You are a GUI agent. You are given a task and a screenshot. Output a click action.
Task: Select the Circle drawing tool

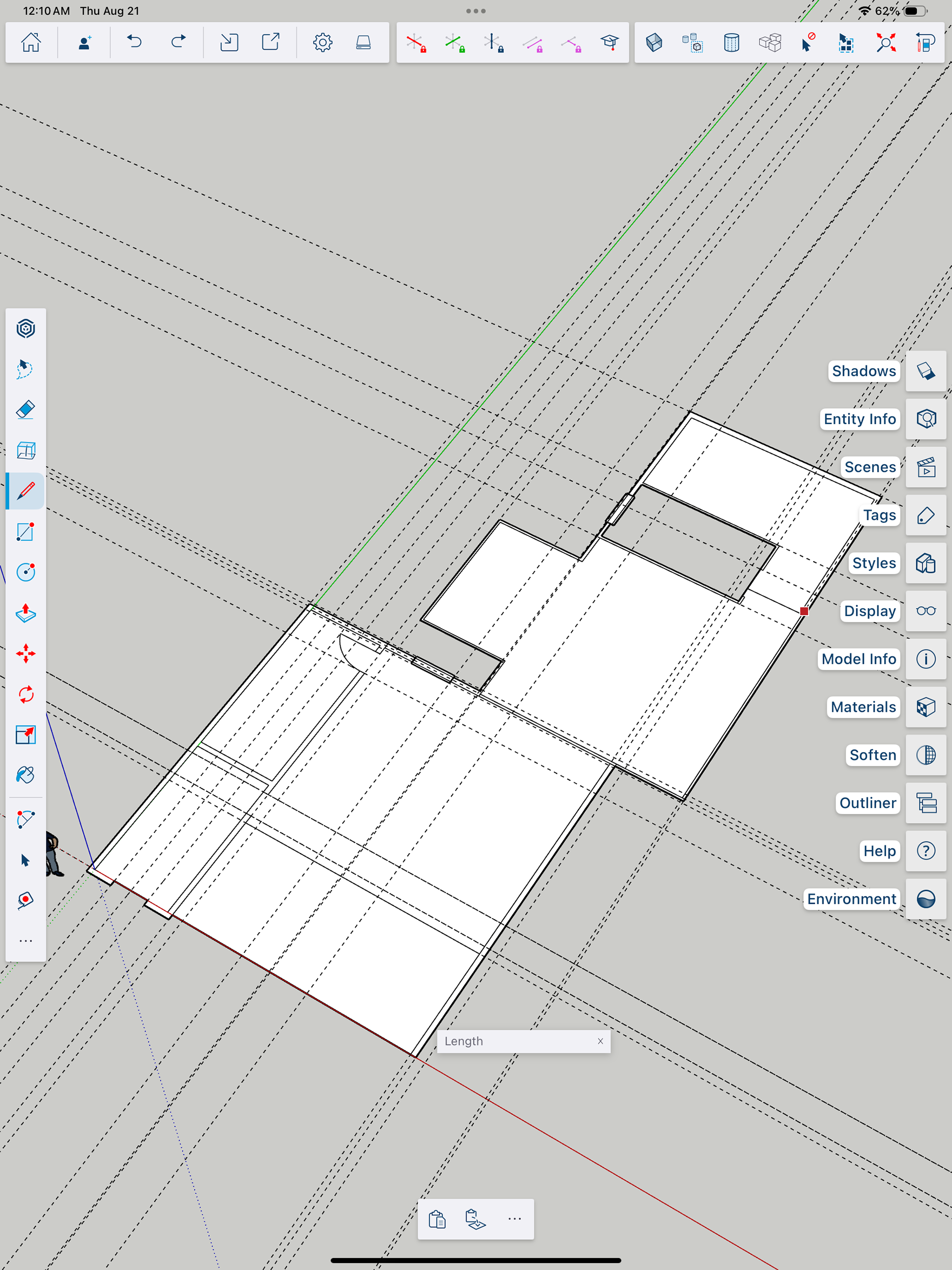tap(26, 572)
